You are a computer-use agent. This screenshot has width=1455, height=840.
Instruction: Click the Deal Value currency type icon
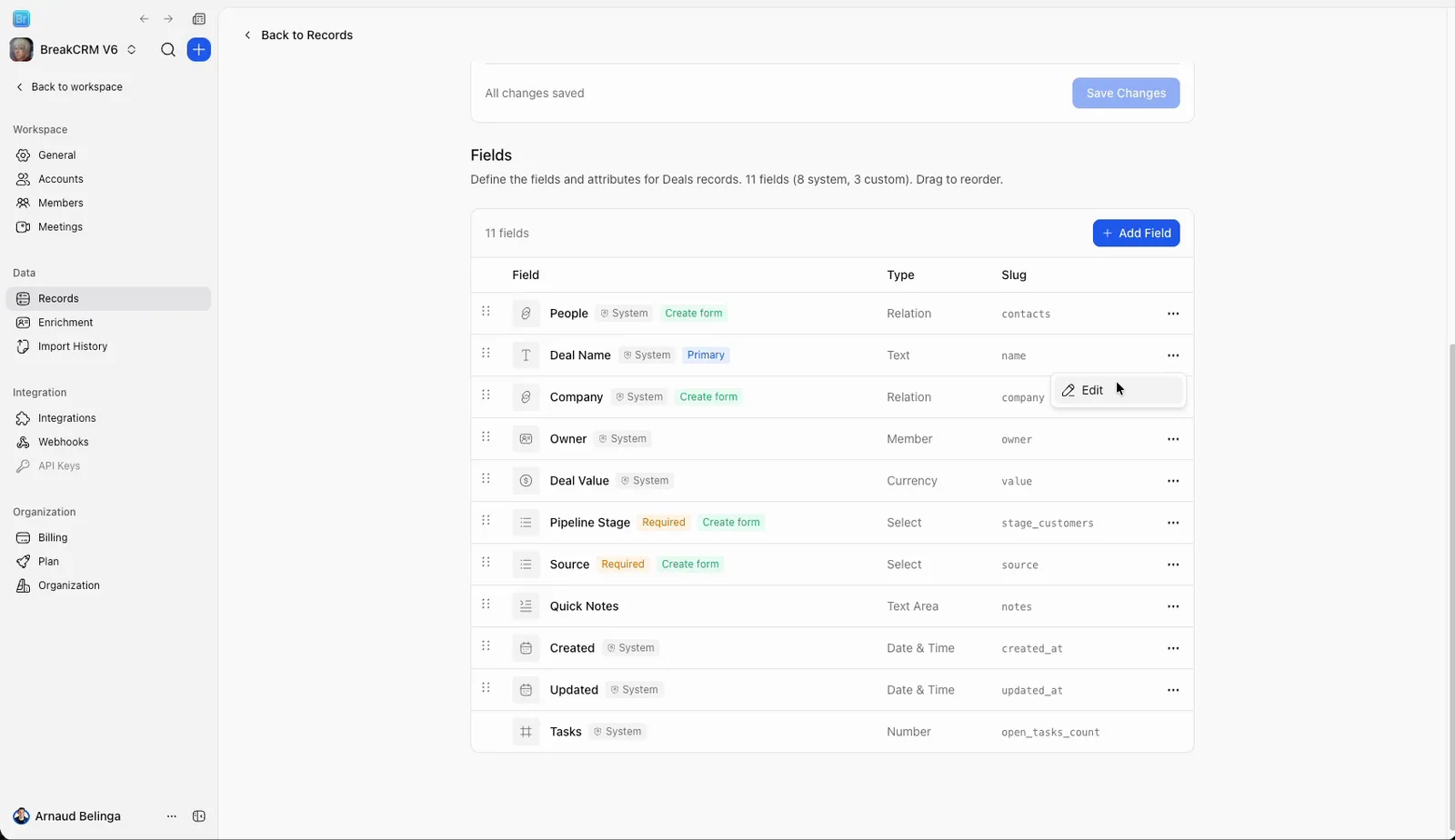526,481
